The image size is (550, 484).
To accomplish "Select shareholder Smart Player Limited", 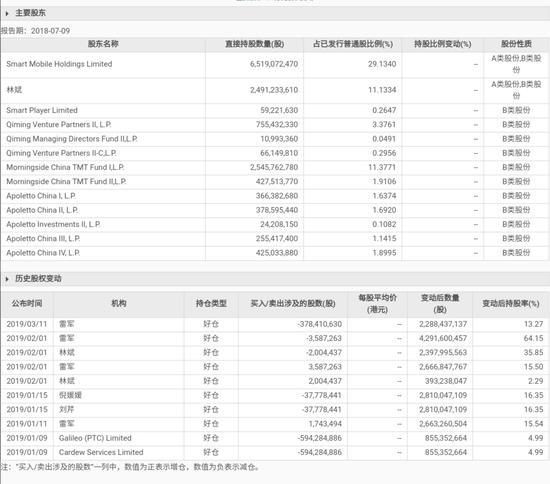I will click(42, 110).
